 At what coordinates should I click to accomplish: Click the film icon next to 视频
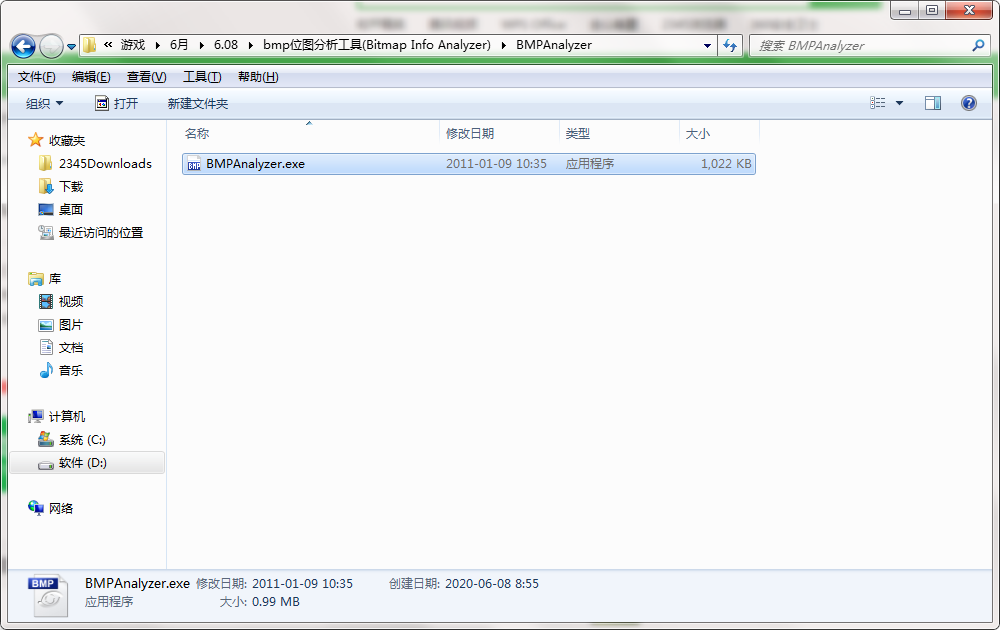click(x=46, y=301)
